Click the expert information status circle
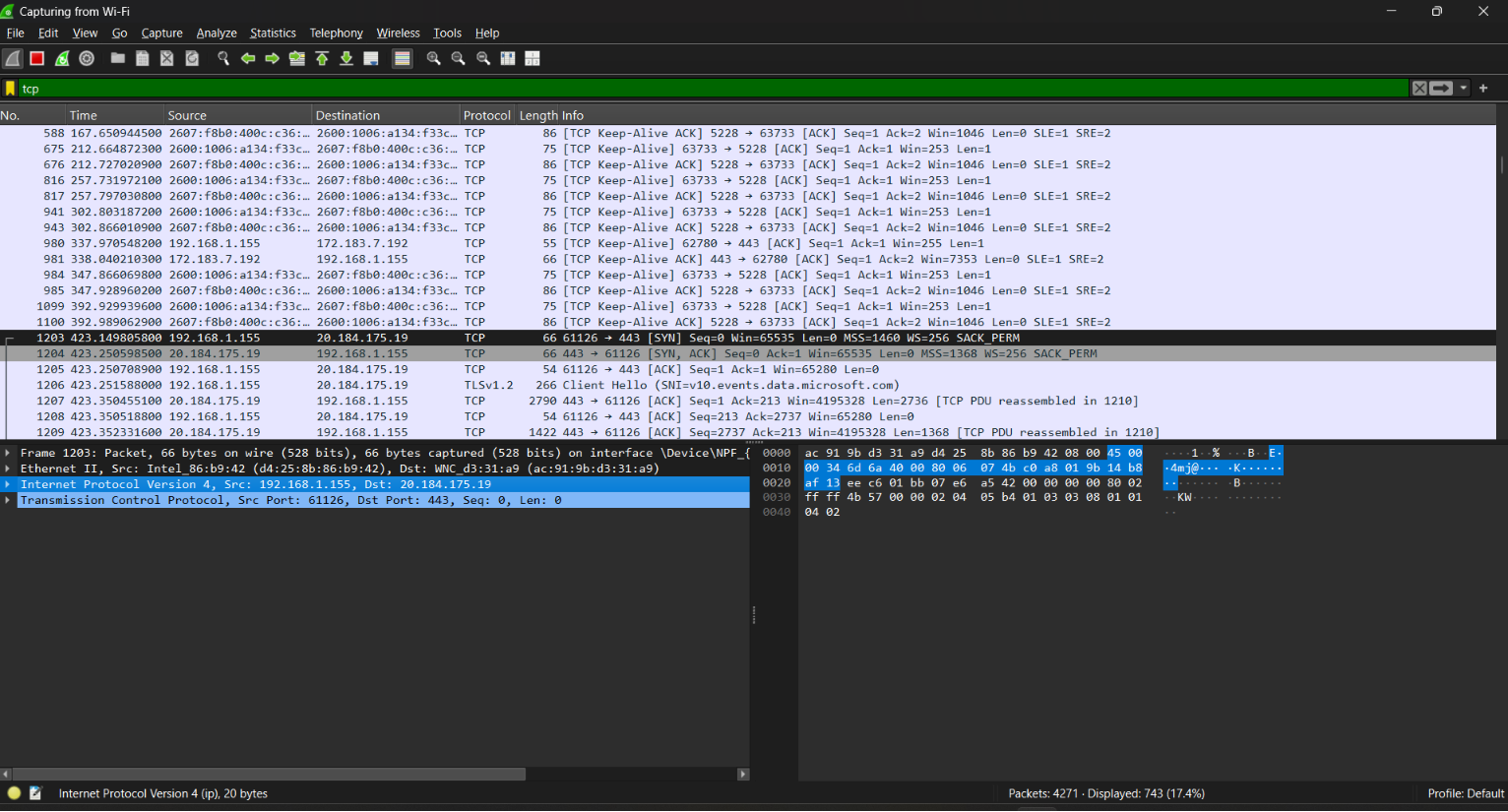The width and height of the screenshot is (1508, 812). point(14,793)
